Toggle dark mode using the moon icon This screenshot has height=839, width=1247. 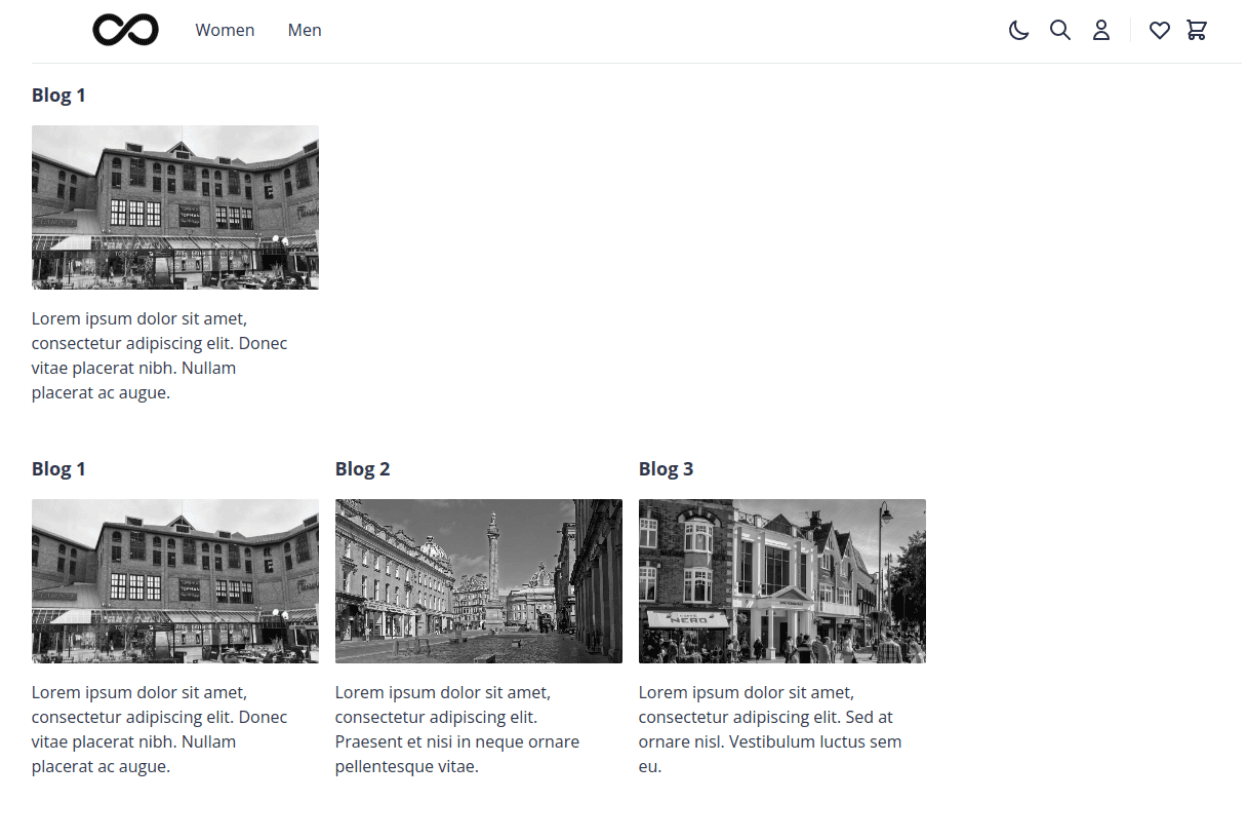(x=1018, y=30)
